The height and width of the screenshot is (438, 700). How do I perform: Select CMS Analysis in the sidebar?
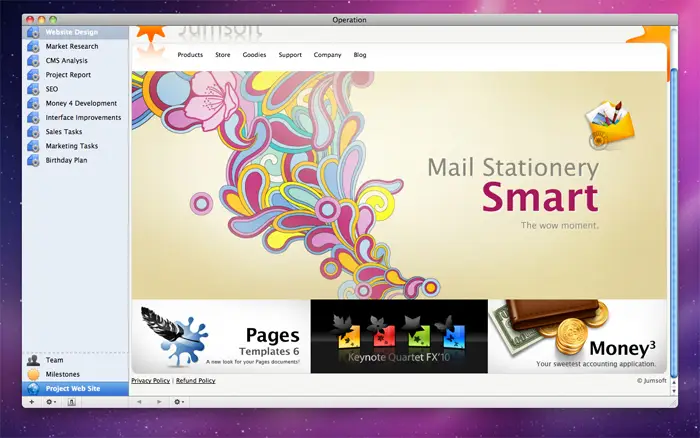[x=67, y=61]
